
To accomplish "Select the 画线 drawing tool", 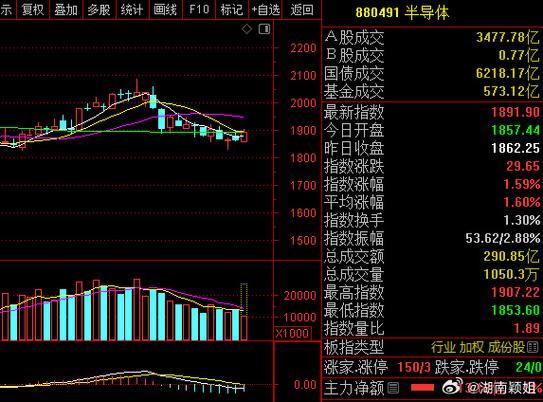I will tap(165, 9).
